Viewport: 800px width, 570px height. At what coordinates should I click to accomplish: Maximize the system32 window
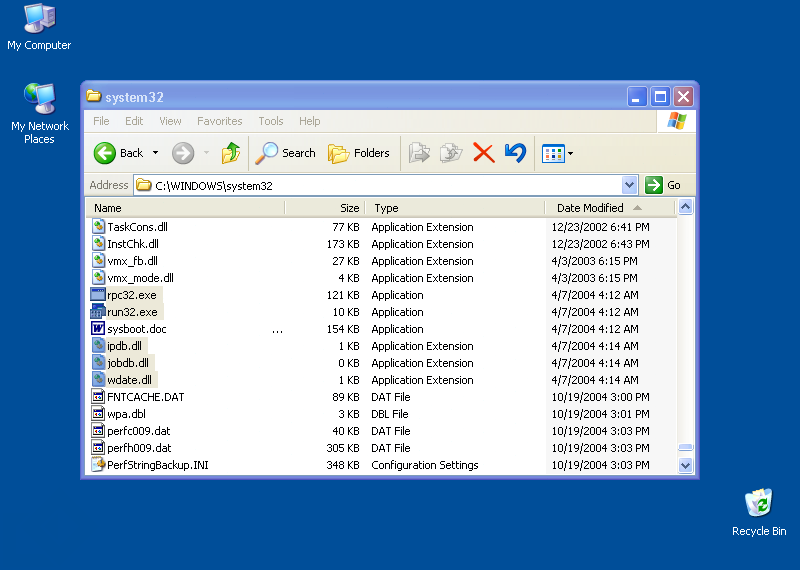point(660,96)
